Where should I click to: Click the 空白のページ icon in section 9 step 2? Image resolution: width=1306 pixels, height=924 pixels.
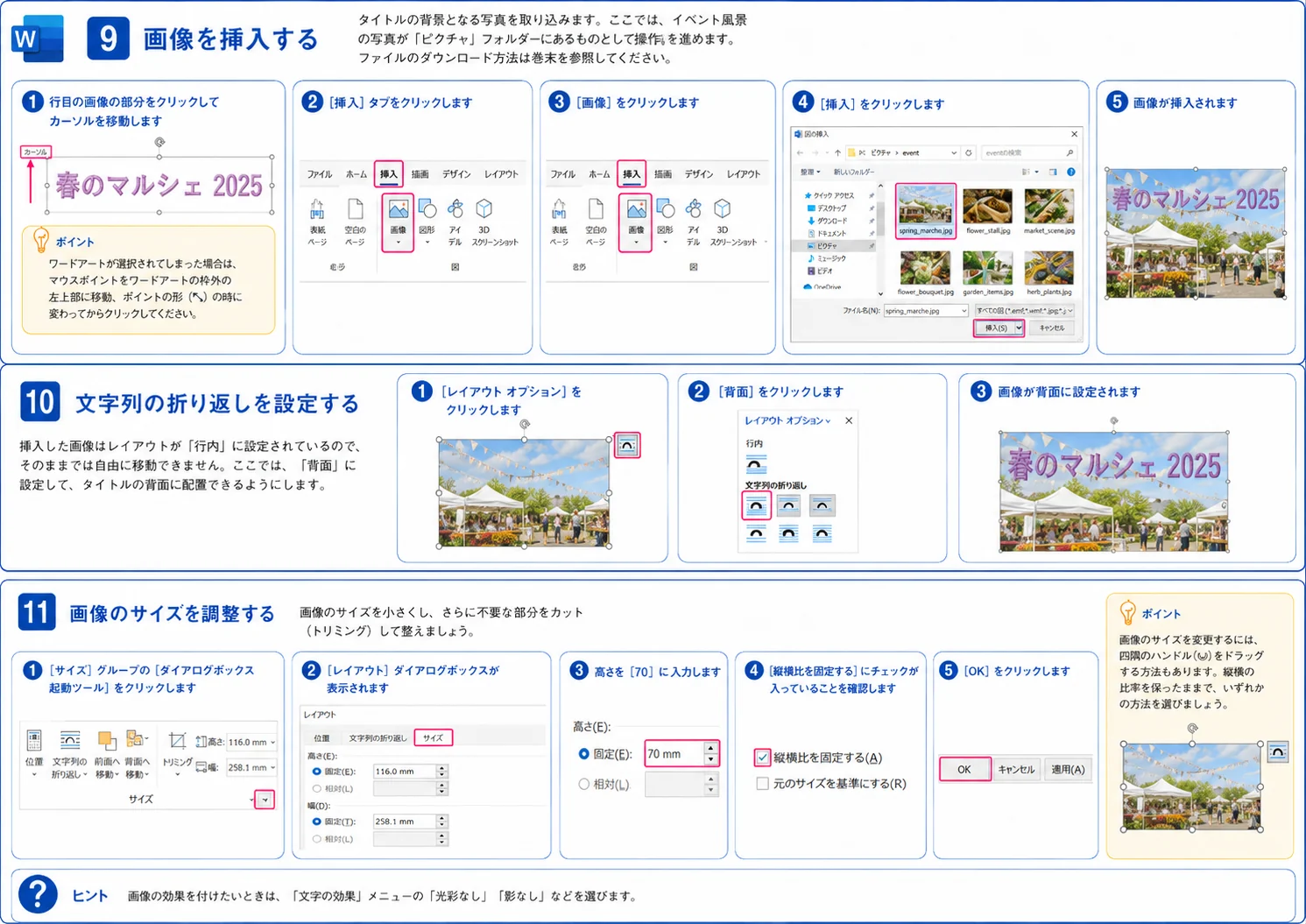[355, 208]
